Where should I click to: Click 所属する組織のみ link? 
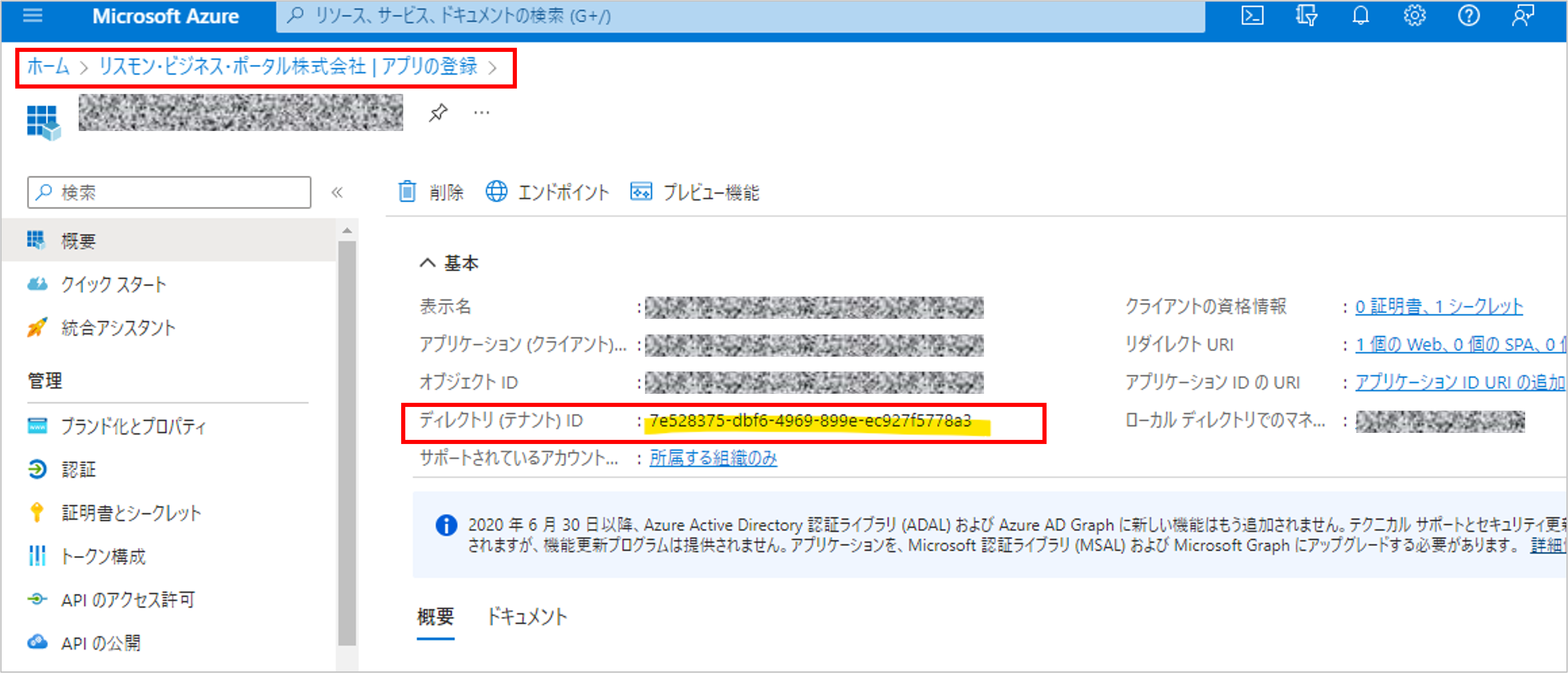(x=713, y=458)
